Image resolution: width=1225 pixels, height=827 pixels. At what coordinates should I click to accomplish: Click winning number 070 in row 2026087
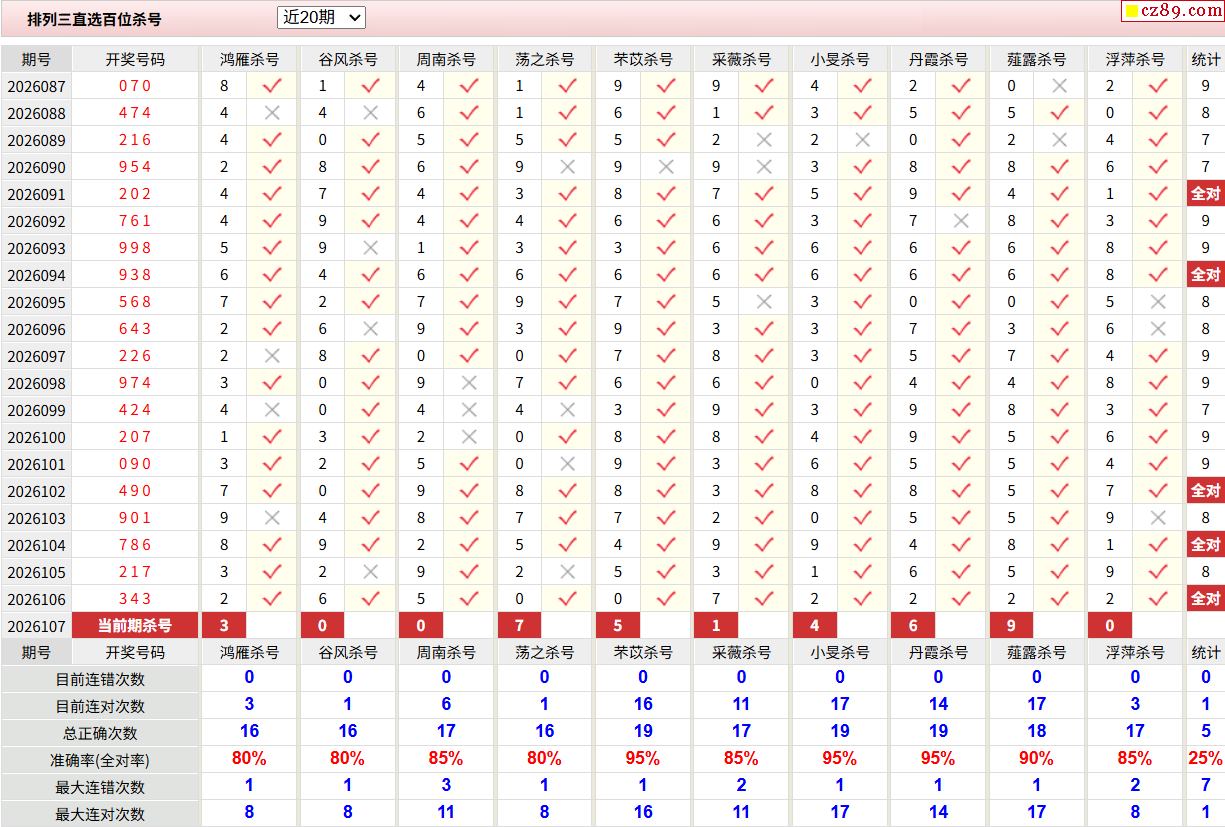(135, 86)
